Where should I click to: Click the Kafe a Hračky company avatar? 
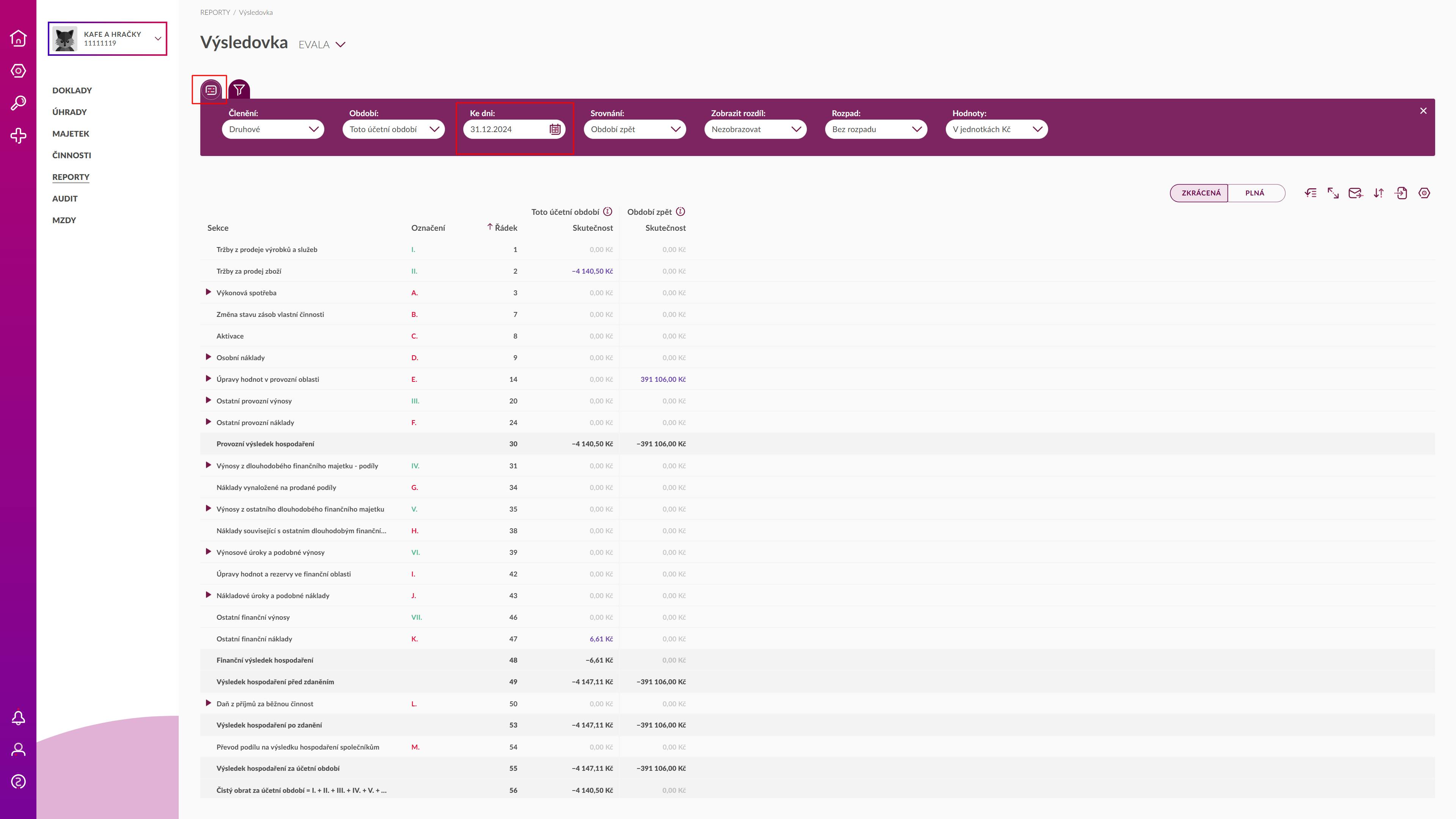click(65, 38)
